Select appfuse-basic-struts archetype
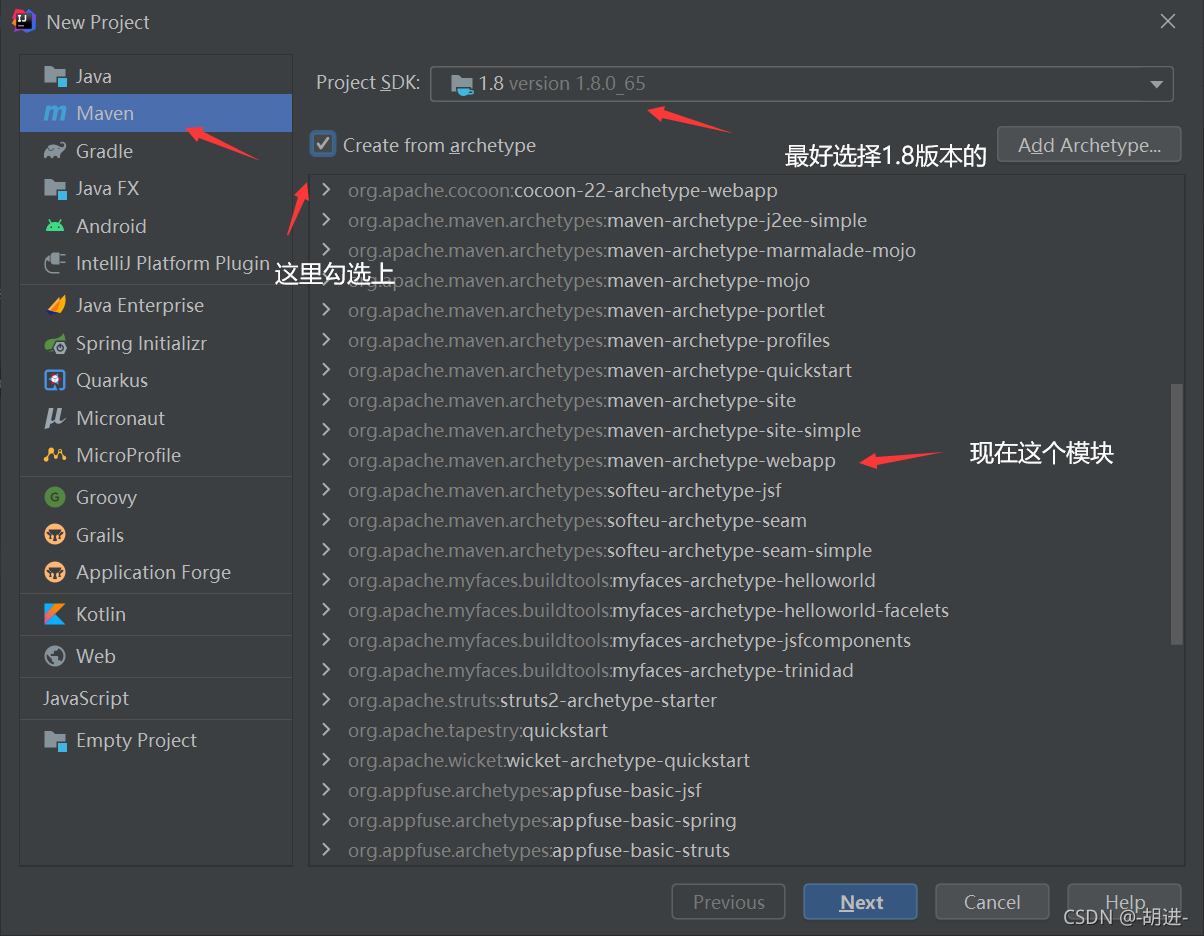 coord(539,850)
